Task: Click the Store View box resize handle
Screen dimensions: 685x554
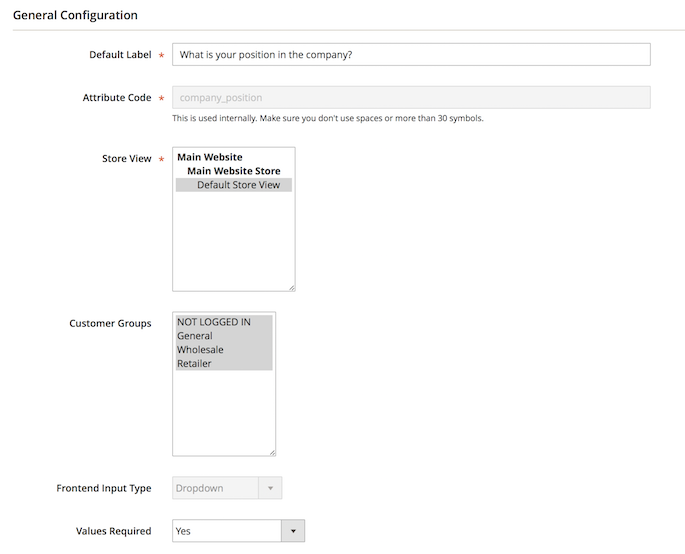Action: [x=291, y=287]
